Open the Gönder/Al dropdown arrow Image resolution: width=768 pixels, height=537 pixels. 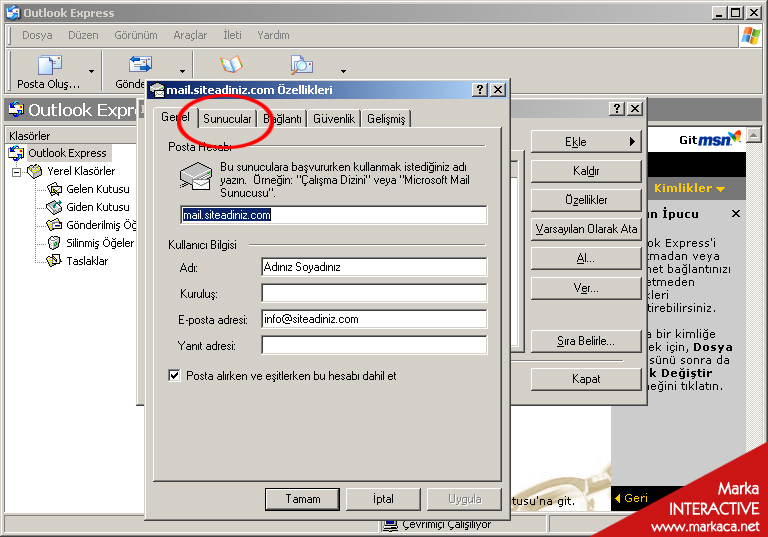tap(182, 72)
